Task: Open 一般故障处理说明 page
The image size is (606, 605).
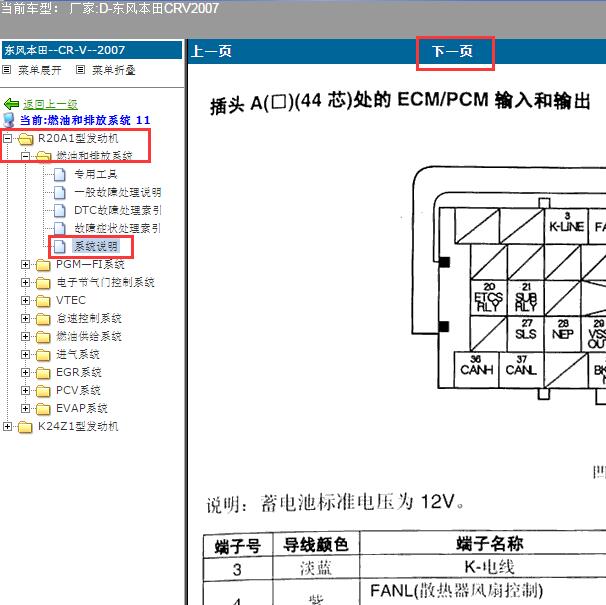Action: point(117,192)
